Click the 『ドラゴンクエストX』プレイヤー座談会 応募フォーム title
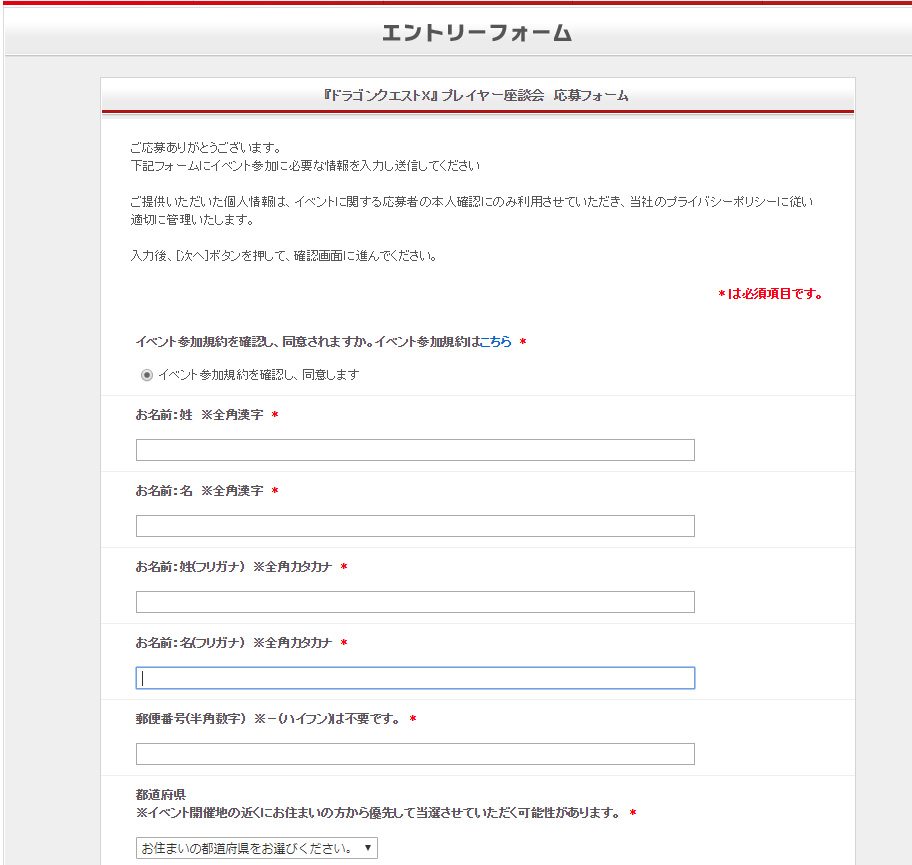The height and width of the screenshot is (865, 912). [476, 95]
